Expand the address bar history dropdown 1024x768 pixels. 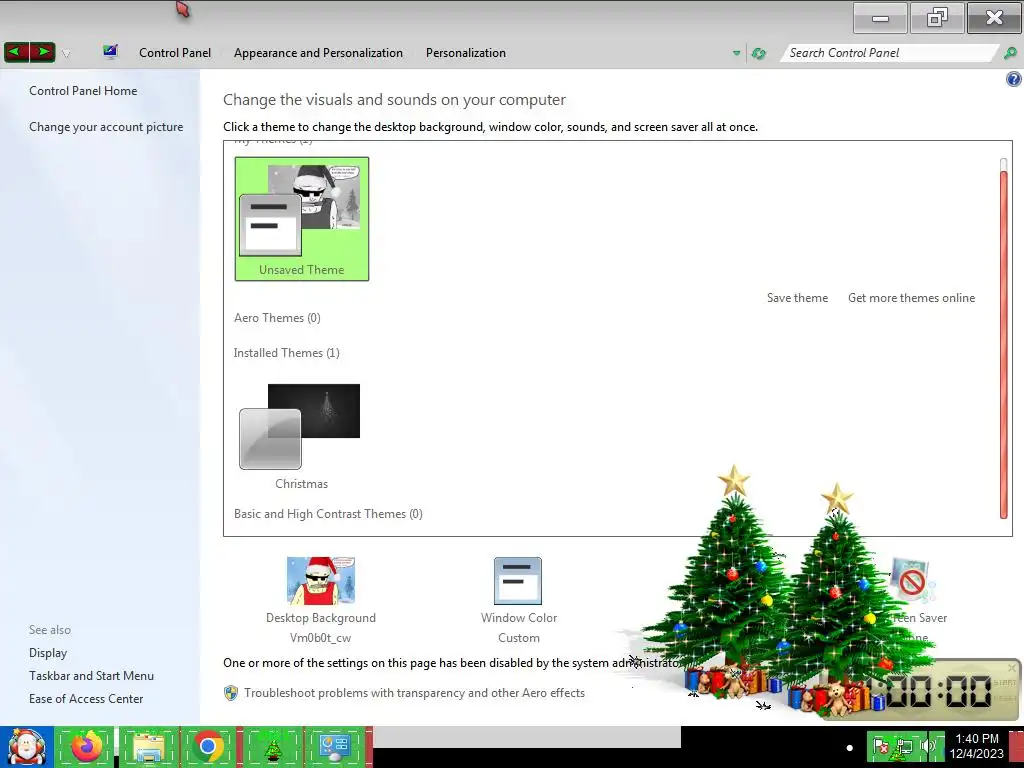[x=737, y=53]
